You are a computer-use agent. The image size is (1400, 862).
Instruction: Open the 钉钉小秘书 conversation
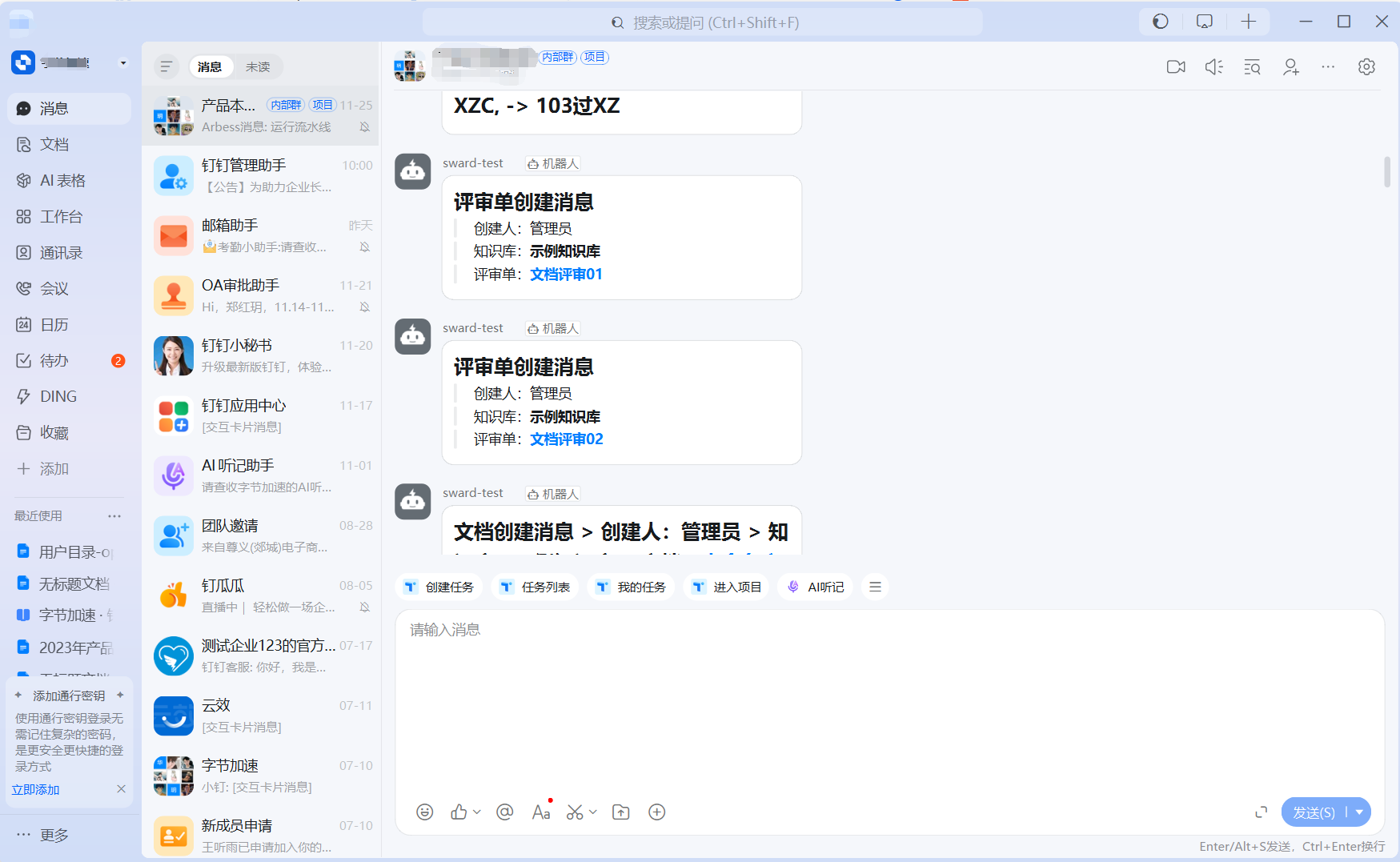click(x=261, y=356)
